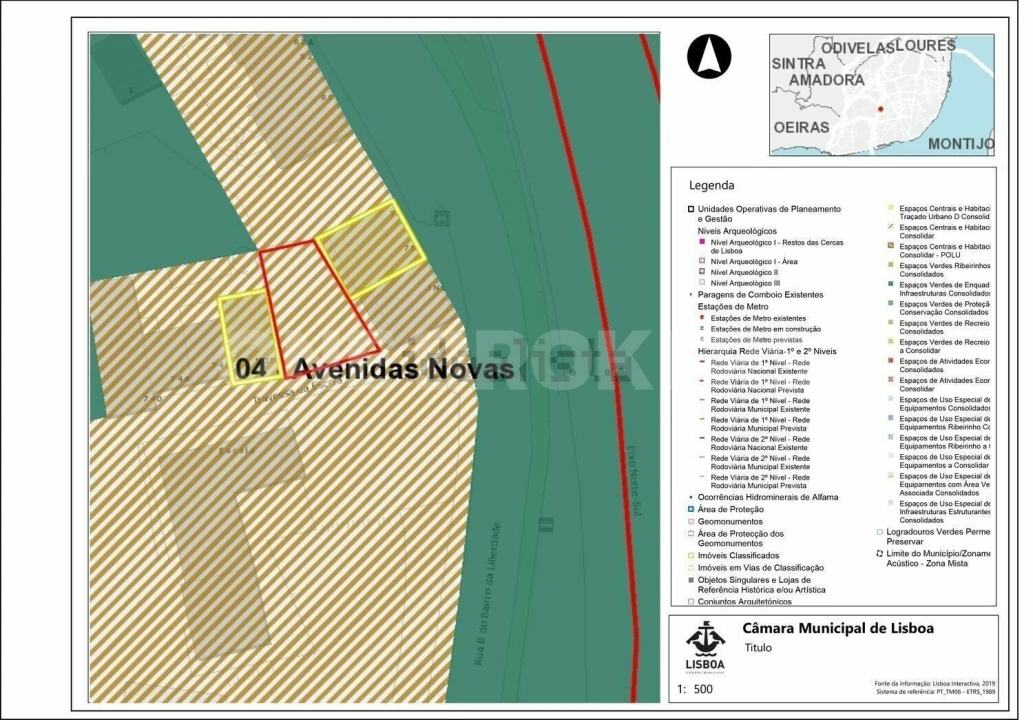Select the north arrow compass icon

[707, 57]
